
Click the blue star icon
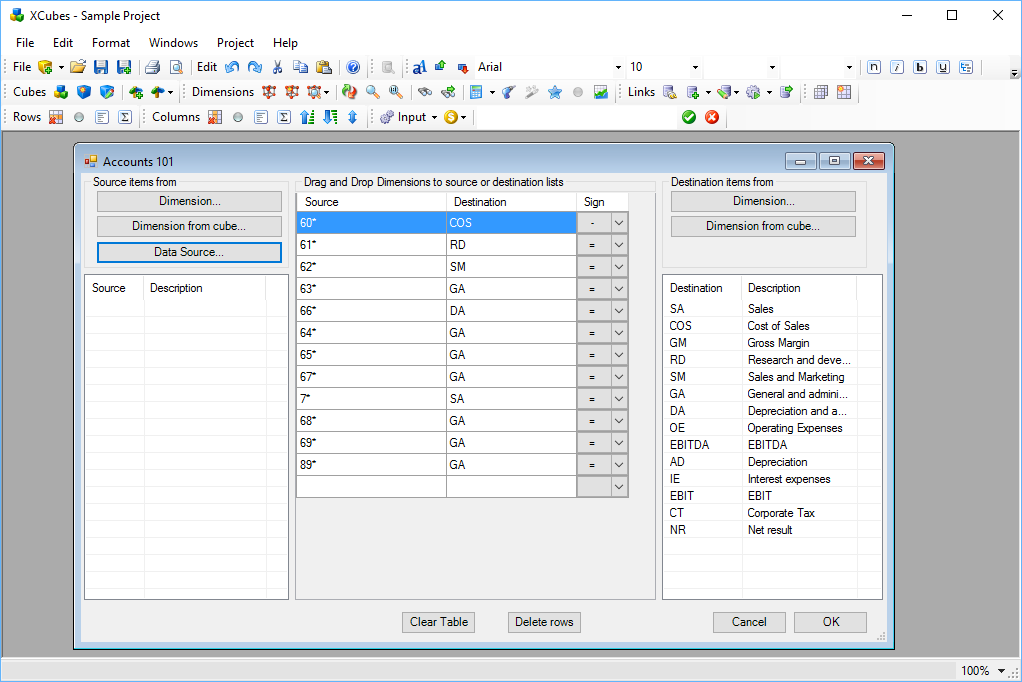pos(554,92)
